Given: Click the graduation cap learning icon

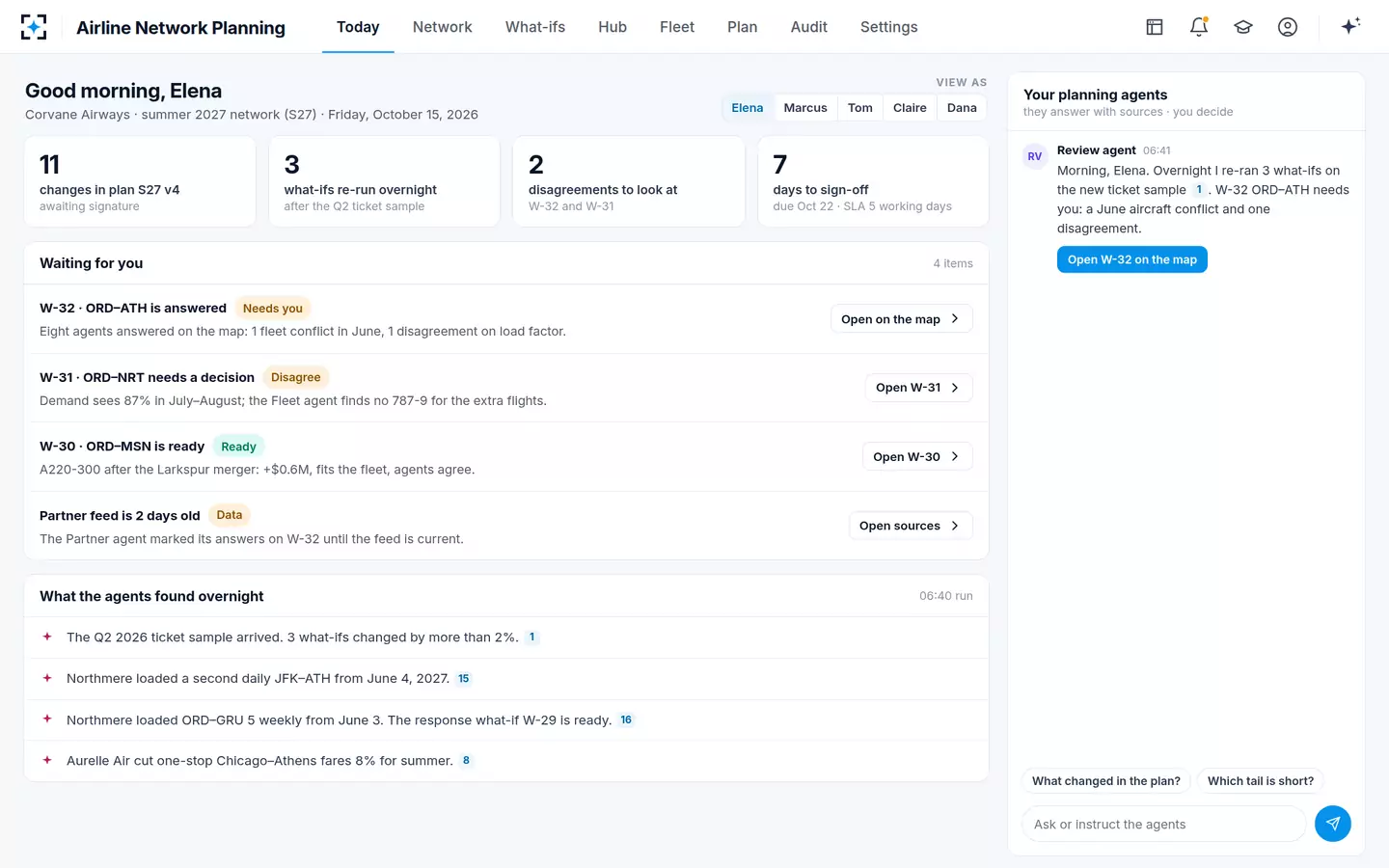Looking at the screenshot, I should click(1243, 27).
